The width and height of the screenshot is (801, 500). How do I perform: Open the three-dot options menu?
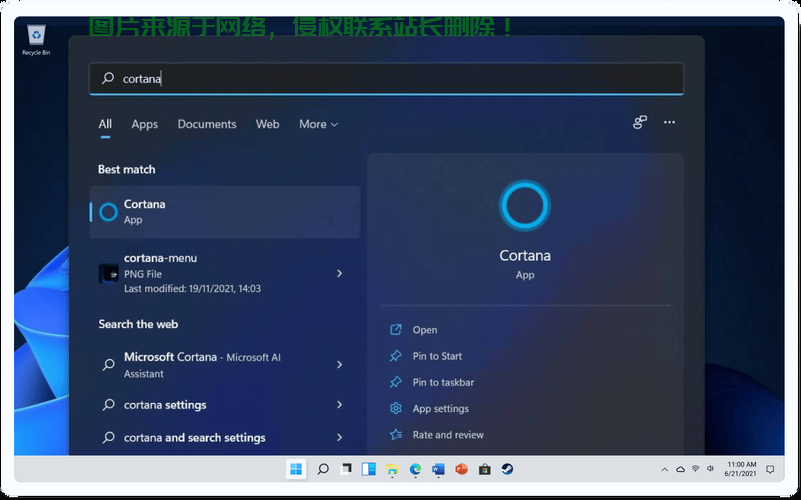[669, 122]
